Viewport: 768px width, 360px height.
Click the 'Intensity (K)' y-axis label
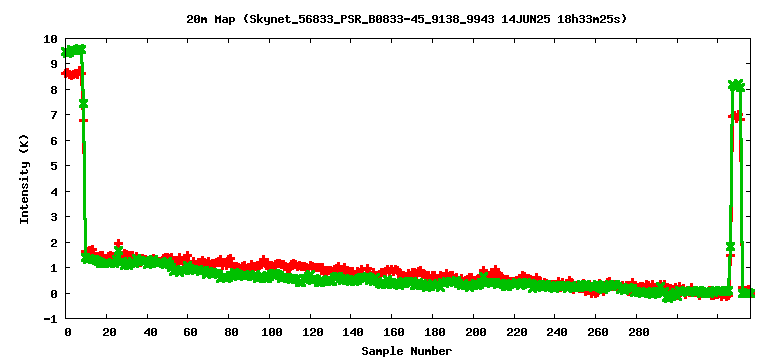coord(24,179)
